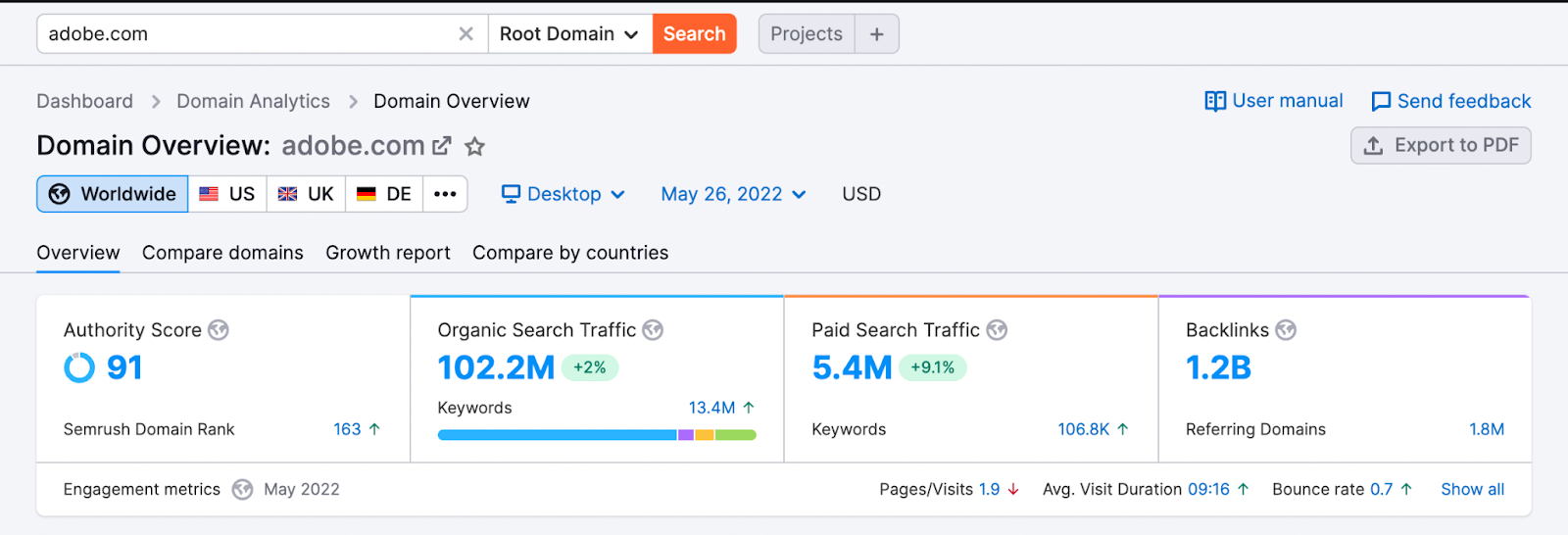Image resolution: width=1568 pixels, height=535 pixels.
Task: Clear the adobe.com search field
Action: coord(465,34)
